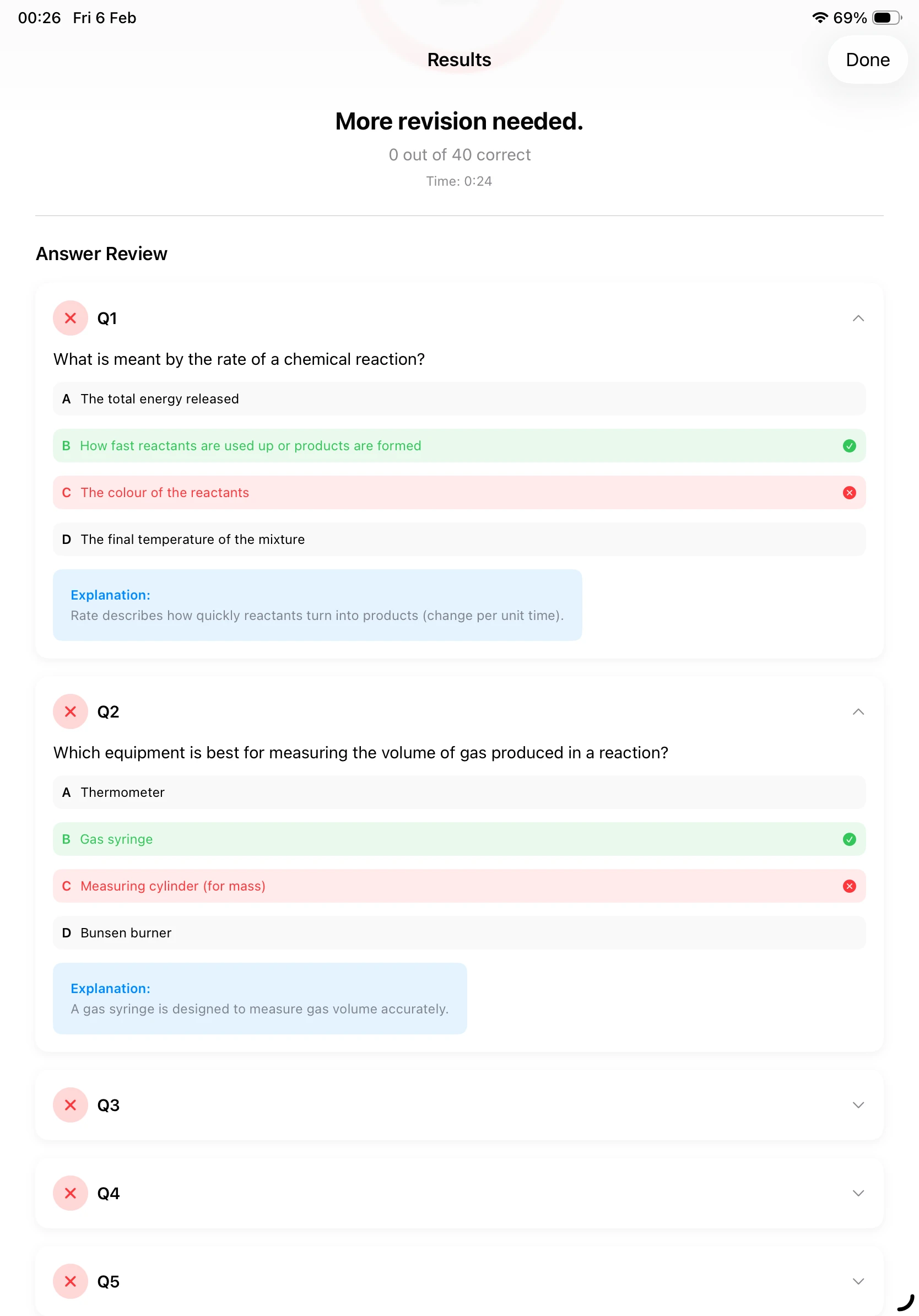Image resolution: width=919 pixels, height=1316 pixels.
Task: Click the red cross on Measuring cylinder answer
Action: tap(849, 886)
